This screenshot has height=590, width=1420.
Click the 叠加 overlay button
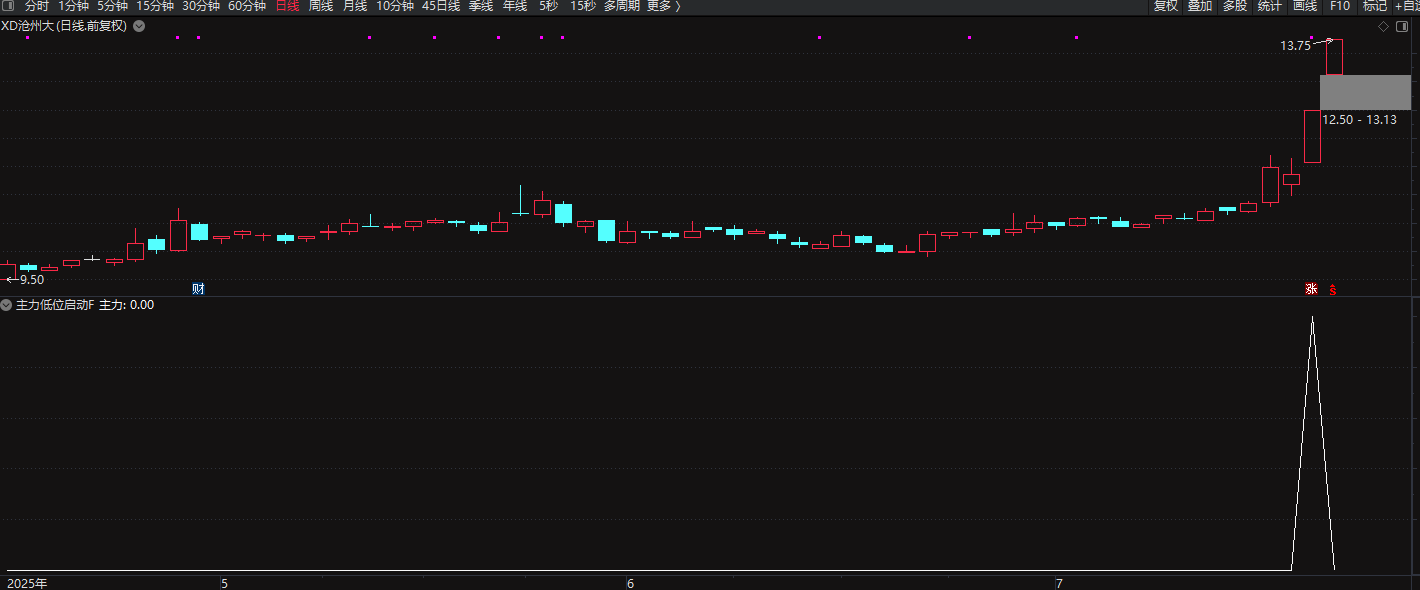coord(1200,6)
